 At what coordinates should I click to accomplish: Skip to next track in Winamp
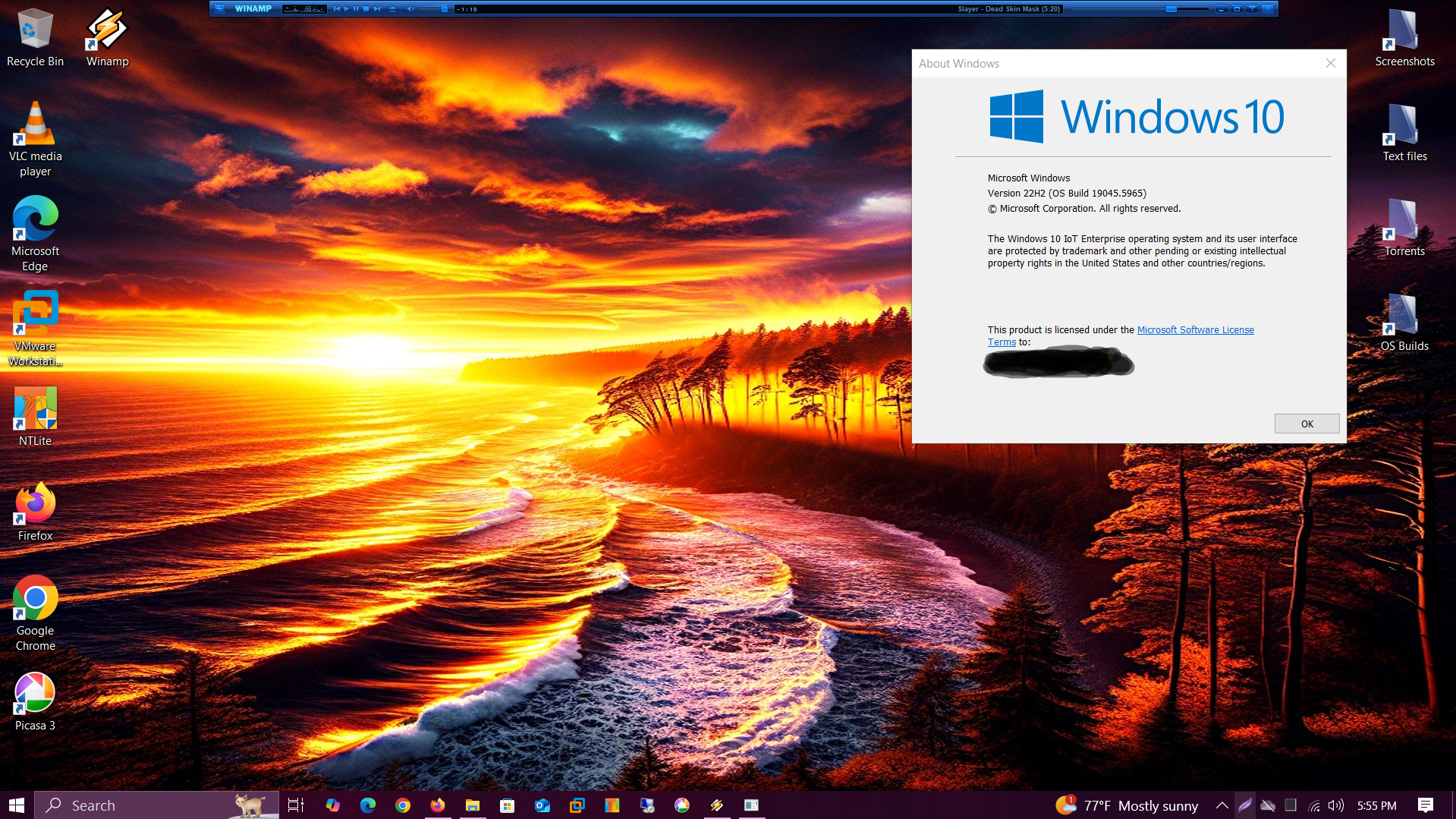(x=377, y=9)
